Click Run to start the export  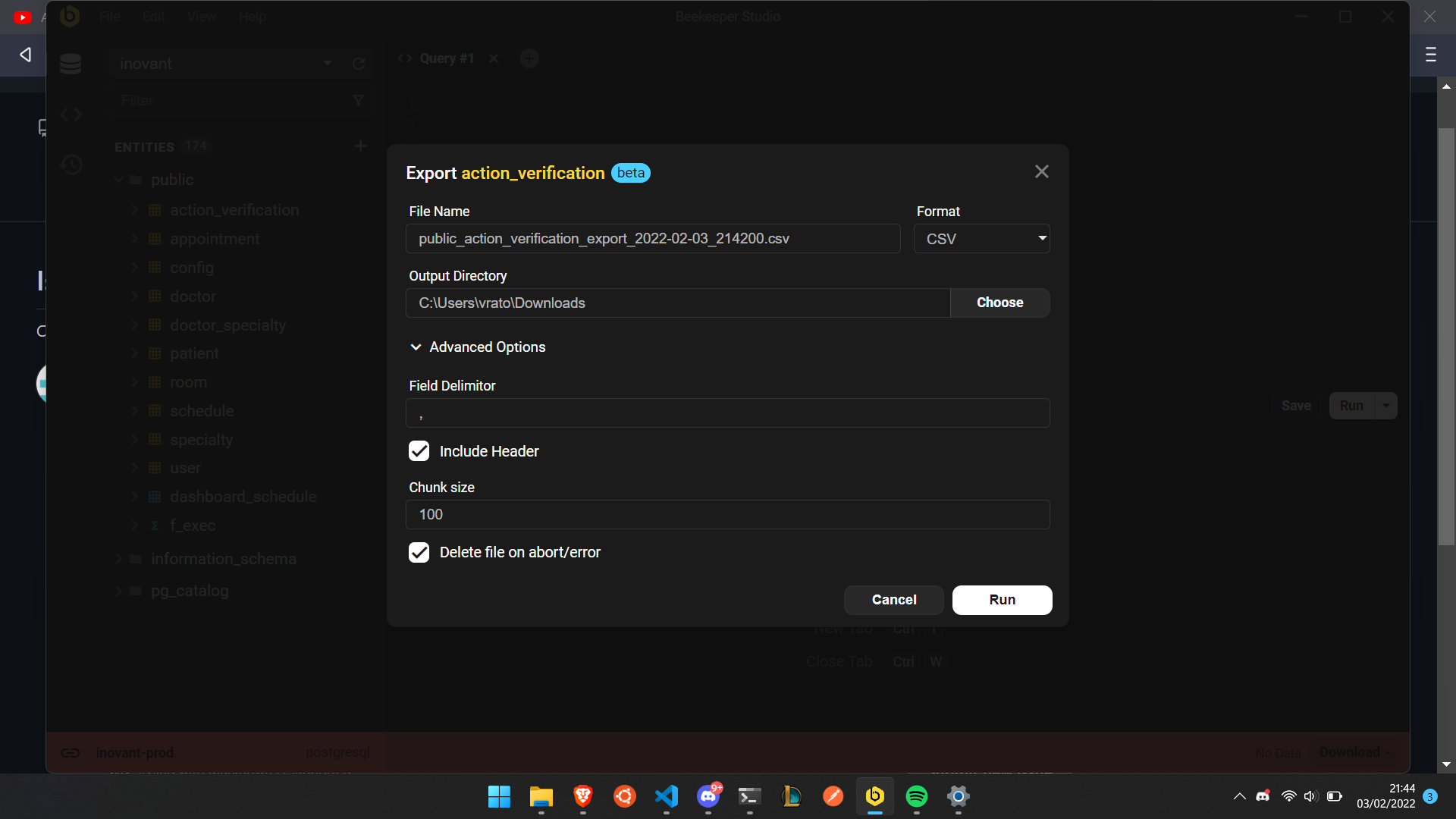coord(1002,600)
